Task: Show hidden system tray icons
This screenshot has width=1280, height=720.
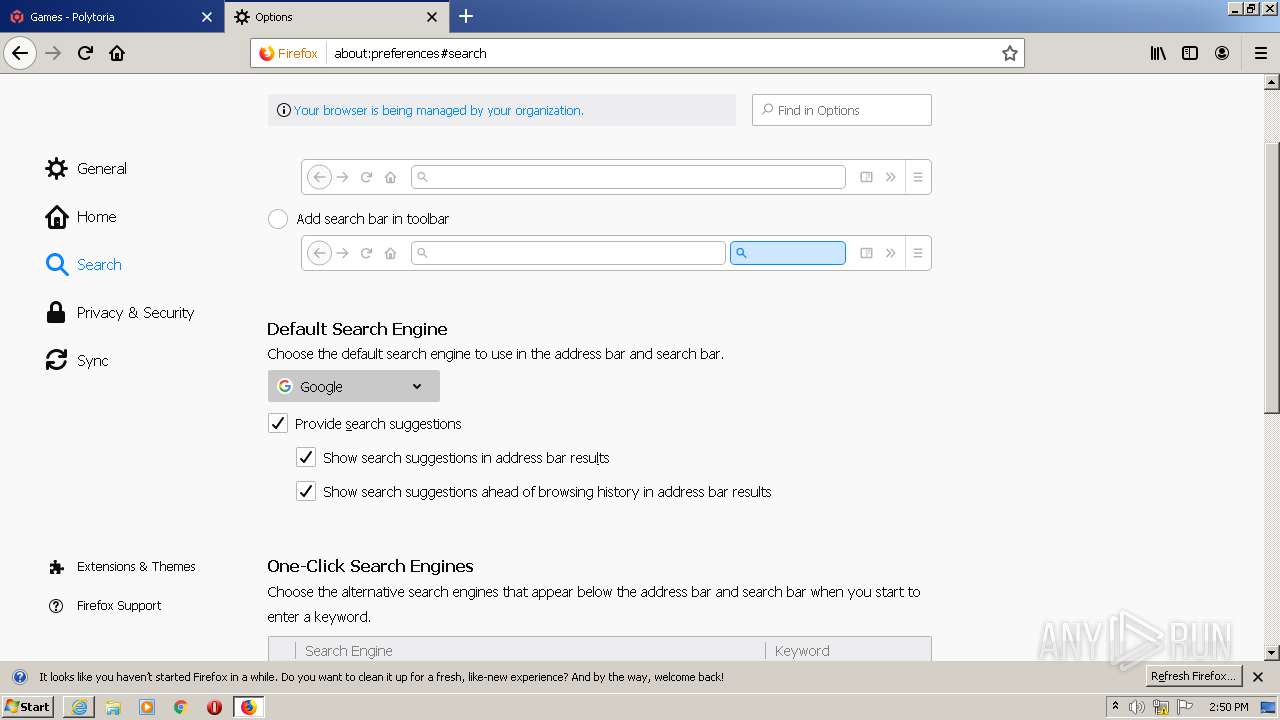Action: (x=1116, y=706)
